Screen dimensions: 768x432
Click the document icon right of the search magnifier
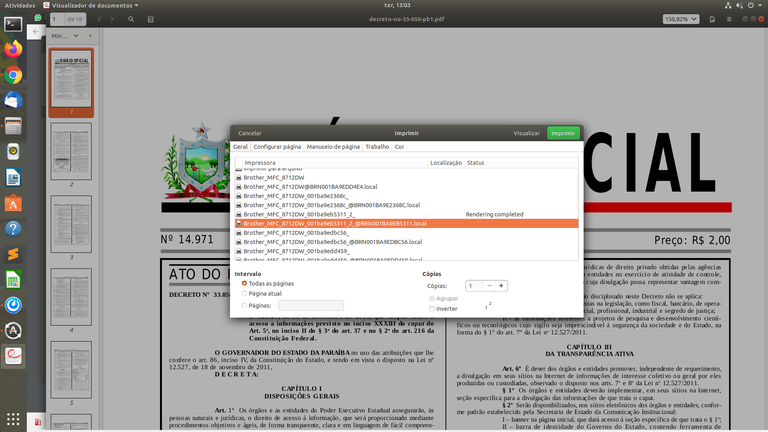click(150, 19)
